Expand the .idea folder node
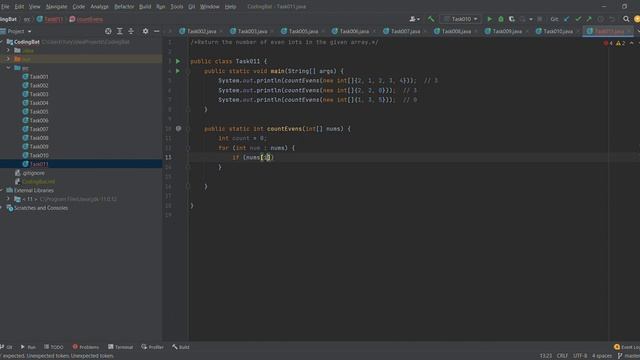Screen dimensions: 640x360 8,50
